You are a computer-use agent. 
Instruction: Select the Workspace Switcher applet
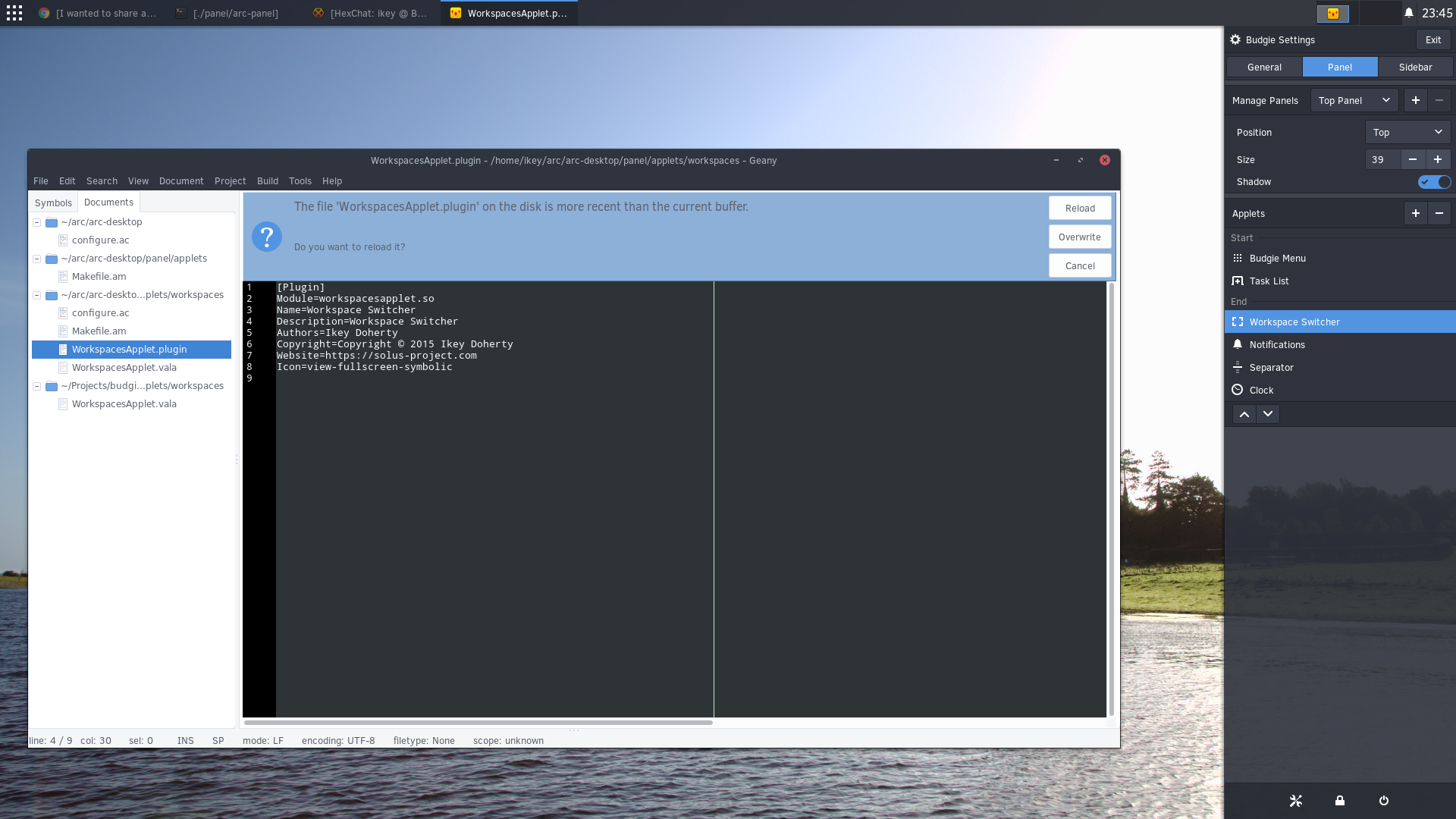point(1340,322)
